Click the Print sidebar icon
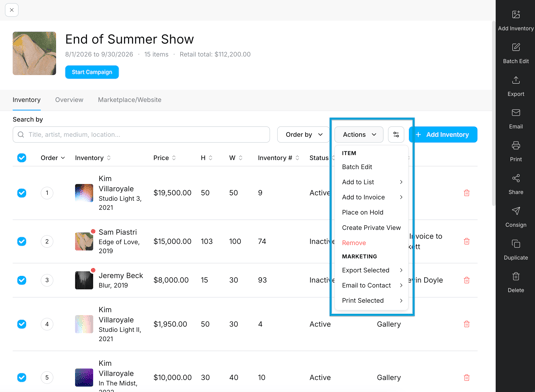535x392 pixels. click(516, 145)
